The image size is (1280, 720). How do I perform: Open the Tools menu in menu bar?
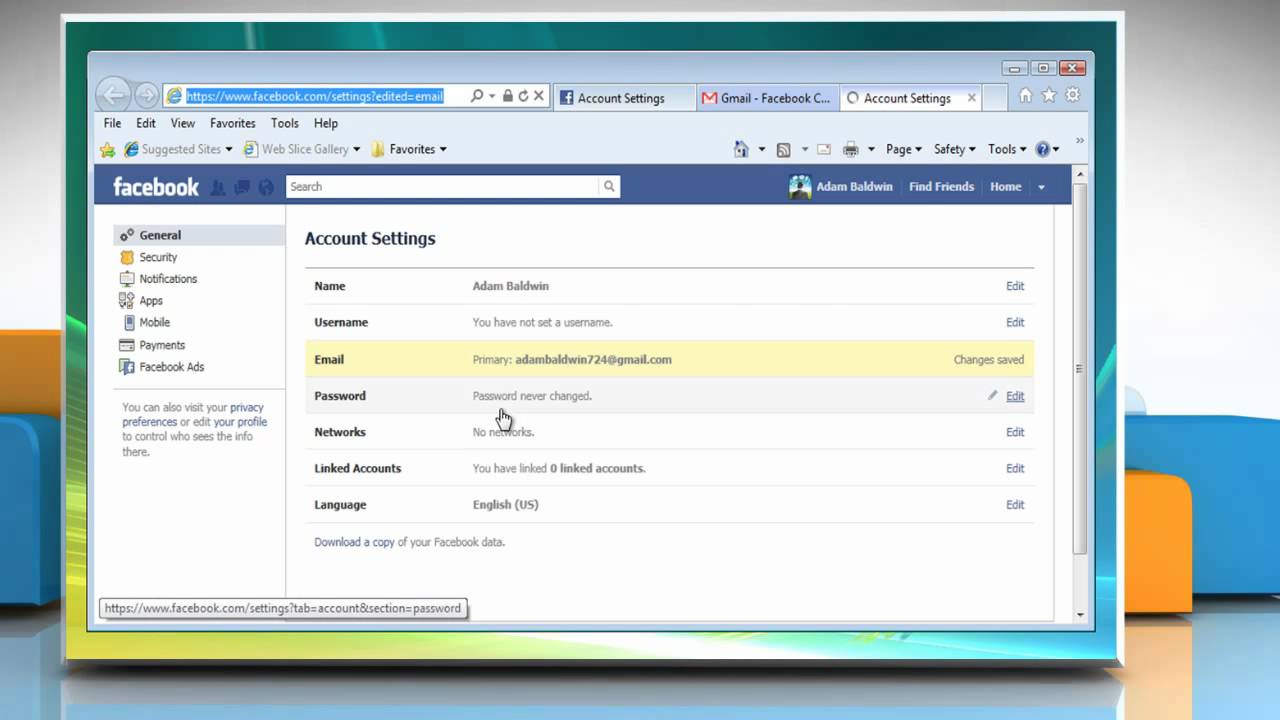(285, 123)
